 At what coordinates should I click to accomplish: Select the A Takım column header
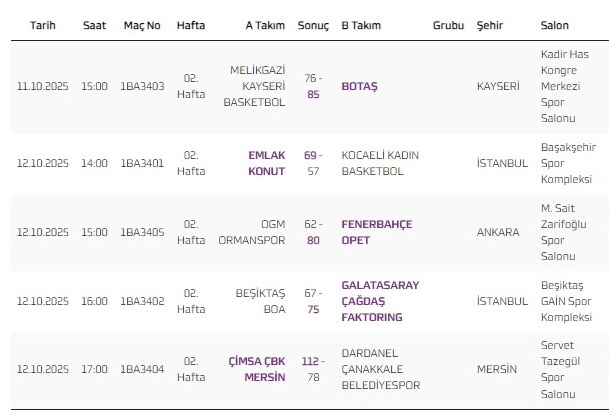(265, 24)
